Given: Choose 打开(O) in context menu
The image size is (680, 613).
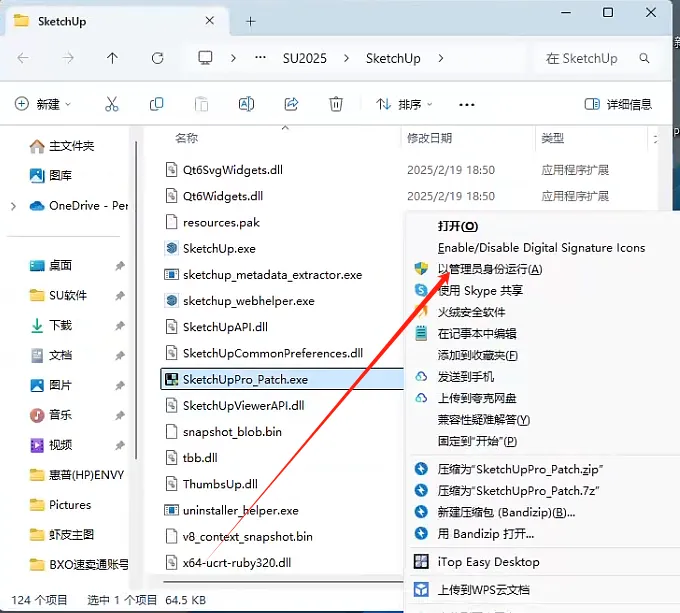Looking at the screenshot, I should pyautogui.click(x=458, y=226).
